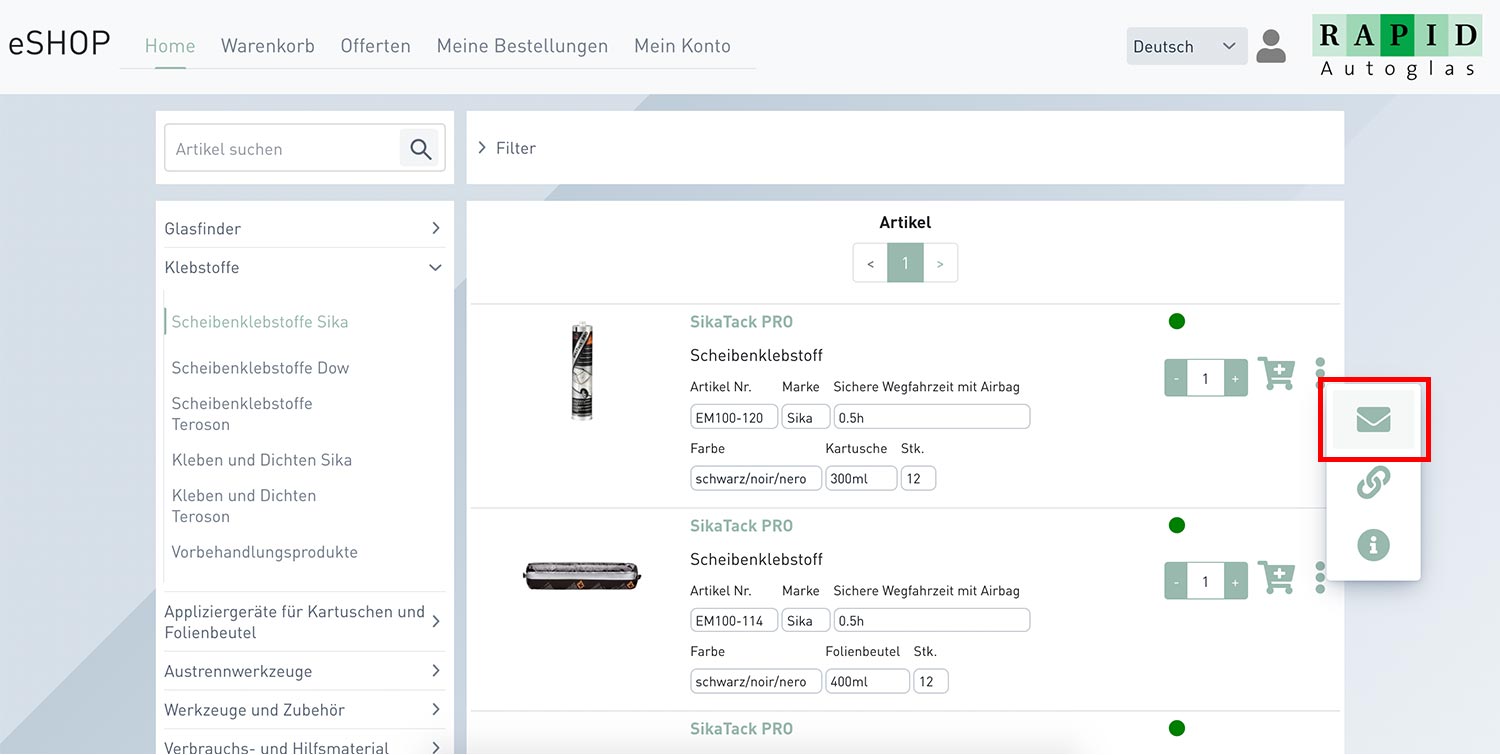Select page 1 in pagination
Screen dimensions: 1500x755
click(x=905, y=263)
